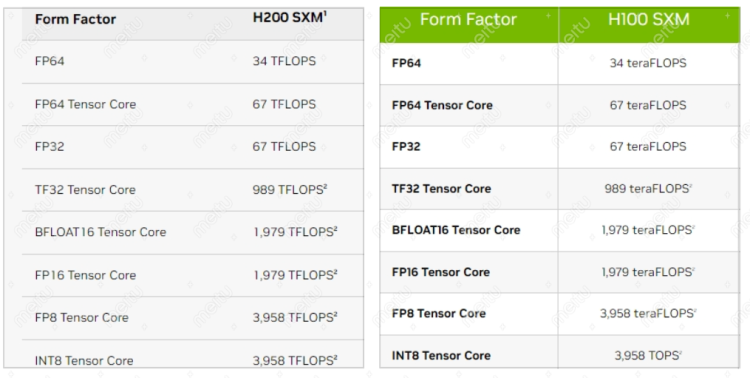The image size is (750, 378).
Task: Click 1,979 teraFLOPS in H100 BFLOAT16 row
Action: click(x=648, y=230)
